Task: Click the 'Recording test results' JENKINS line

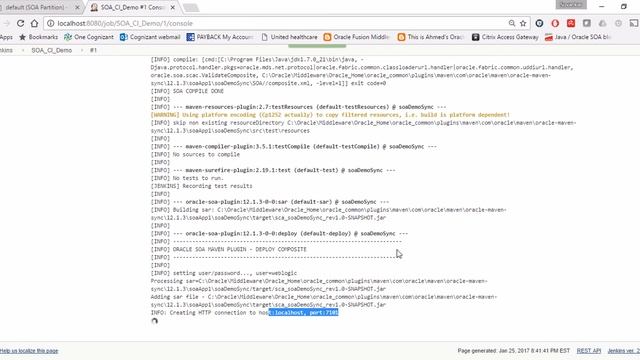Action: [201, 186]
